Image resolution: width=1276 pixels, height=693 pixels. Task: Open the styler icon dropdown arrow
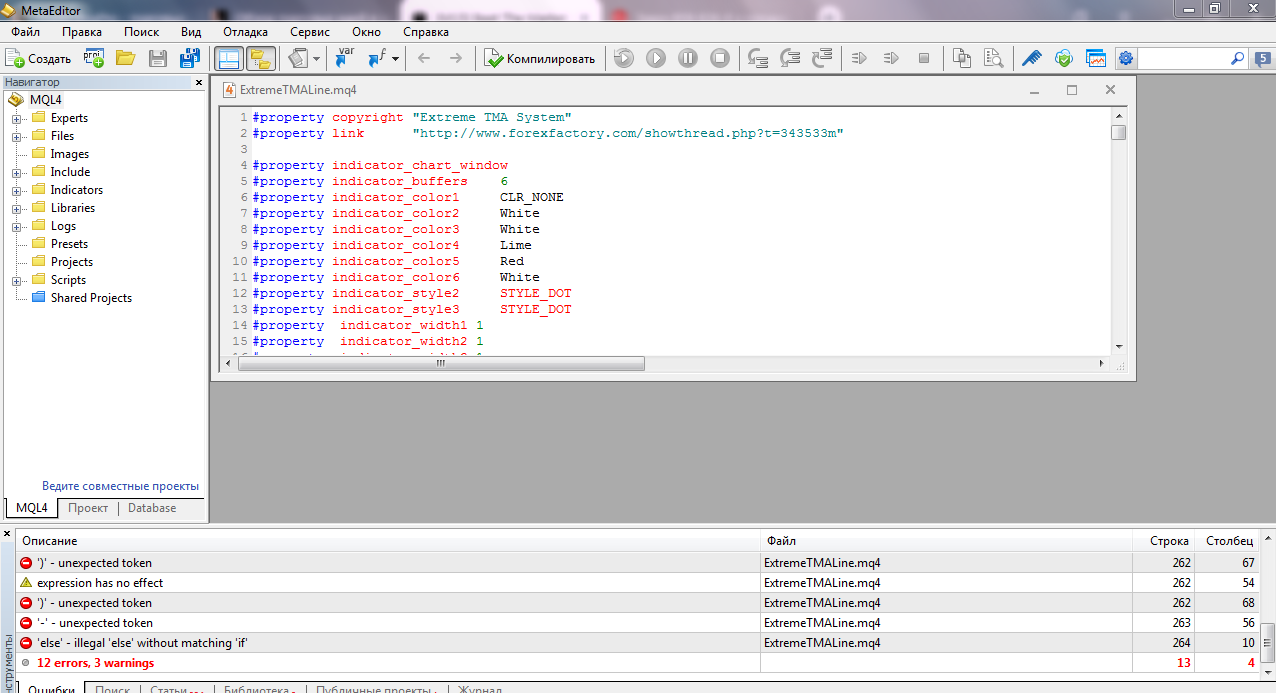click(317, 58)
